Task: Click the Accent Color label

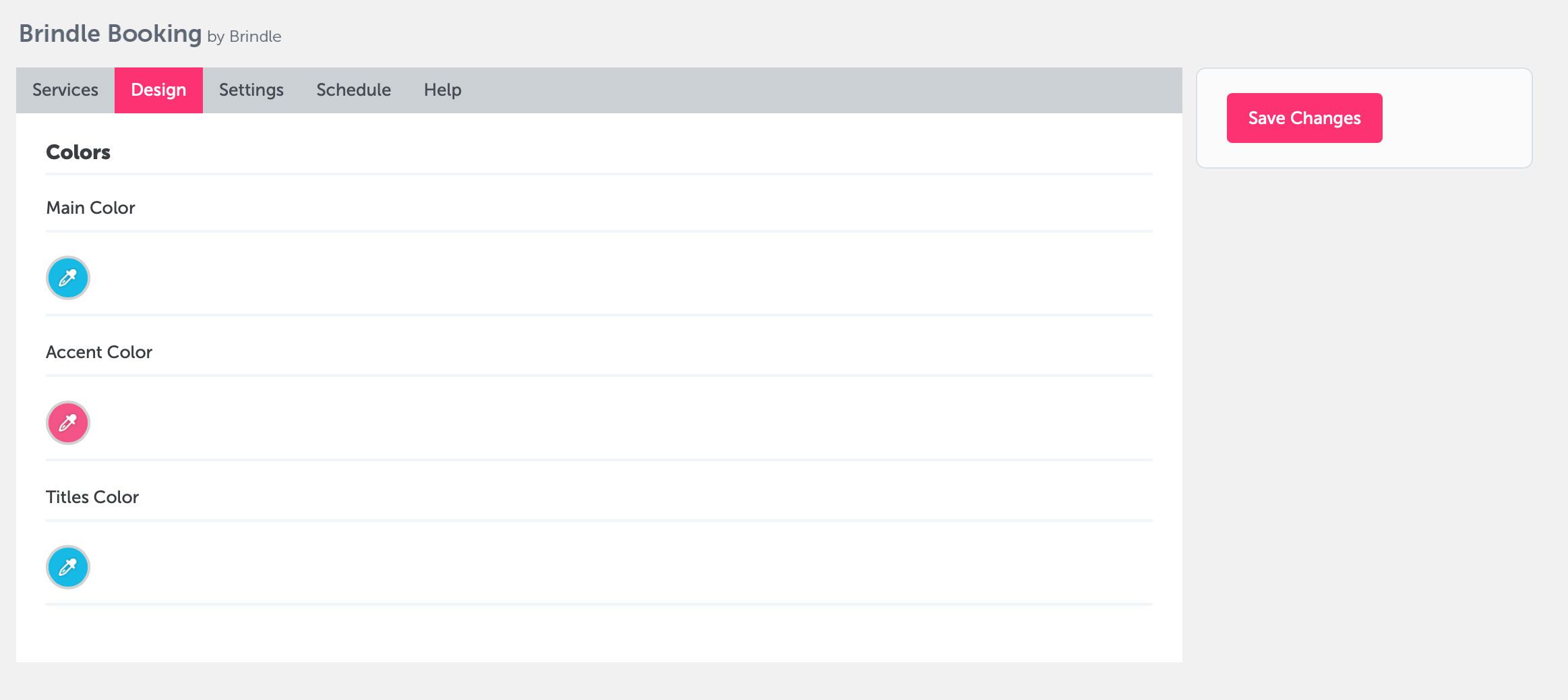Action: (99, 352)
